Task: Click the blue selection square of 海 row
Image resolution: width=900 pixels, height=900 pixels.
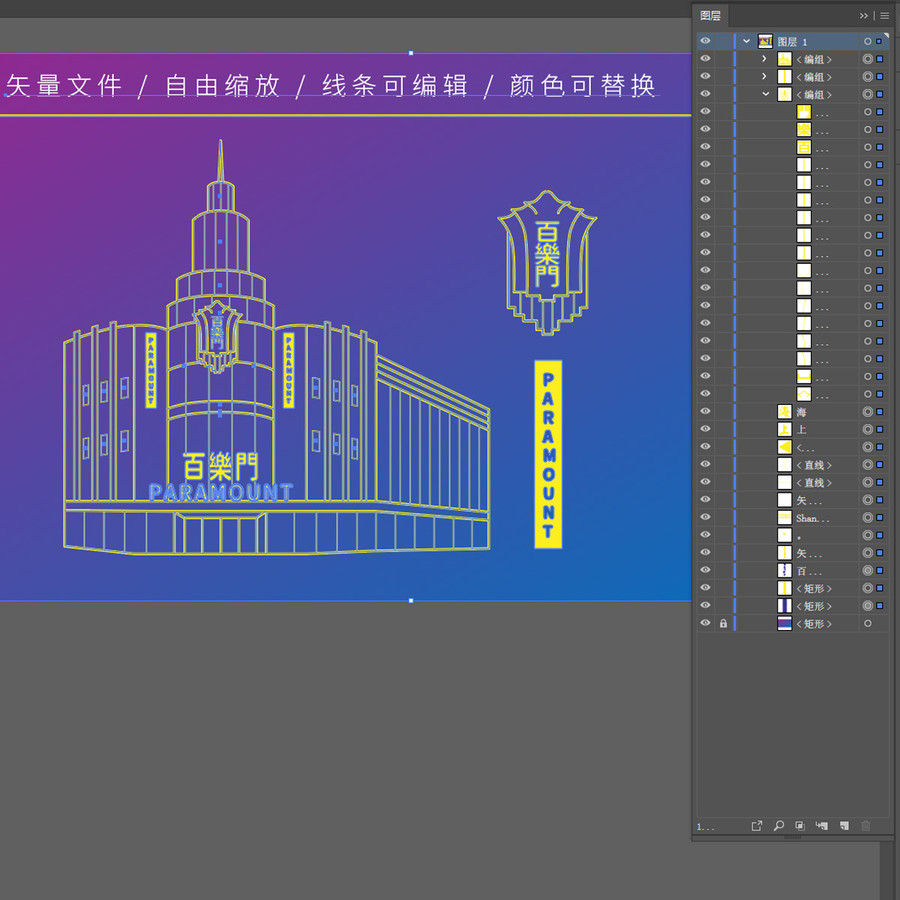Action: (879, 412)
